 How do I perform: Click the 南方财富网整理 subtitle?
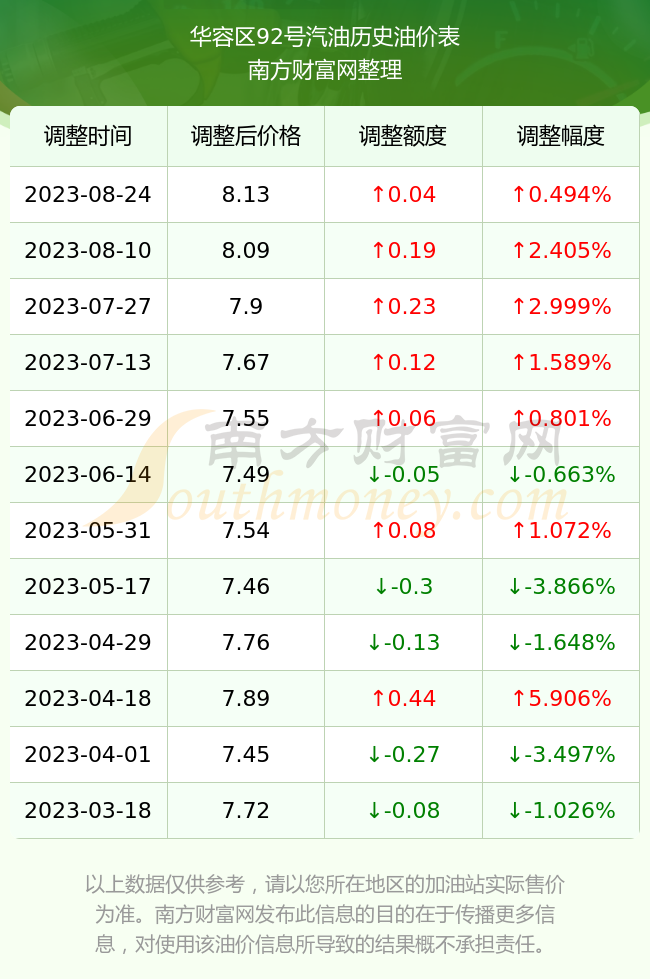point(325,69)
